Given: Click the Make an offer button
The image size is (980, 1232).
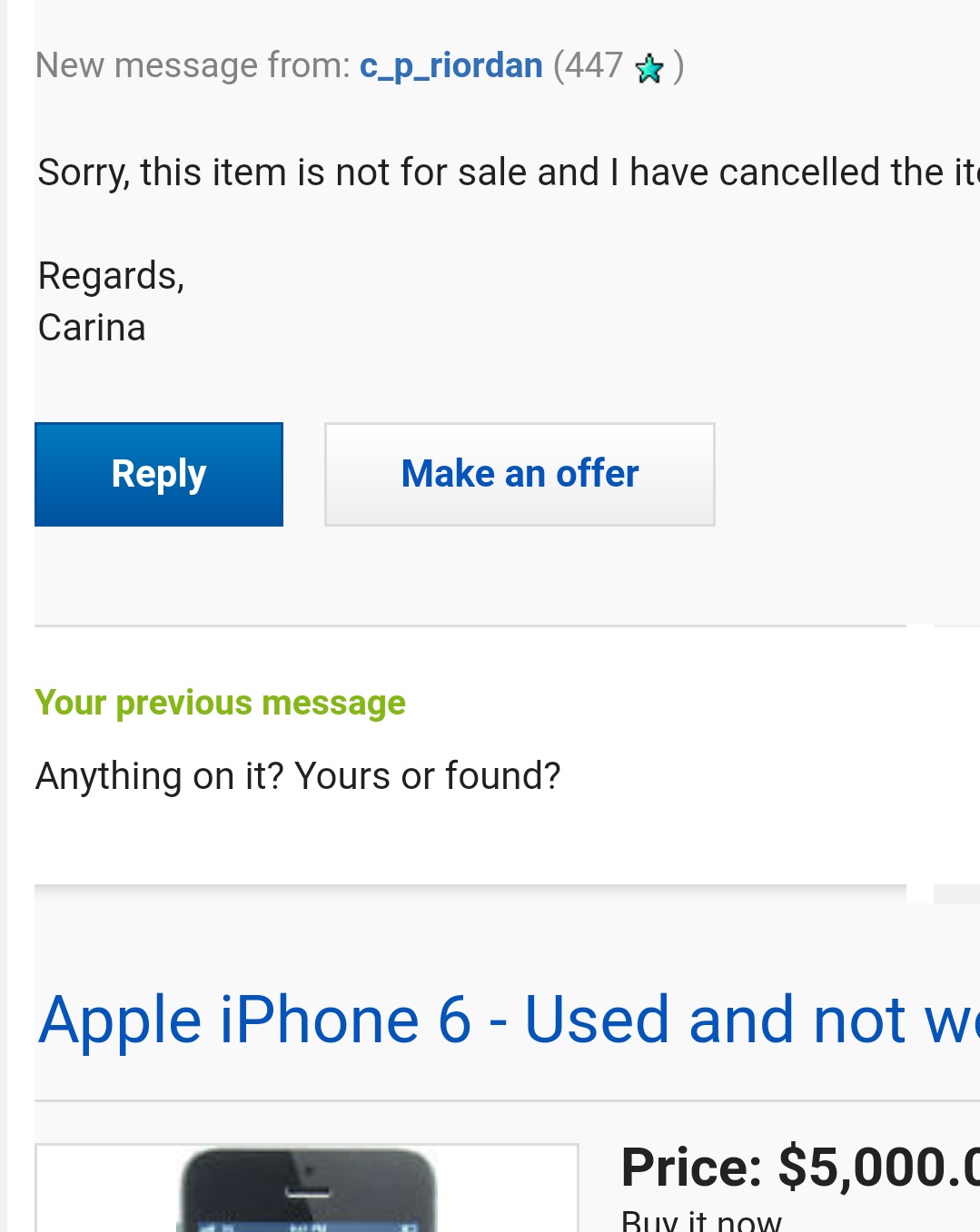Looking at the screenshot, I should (x=520, y=474).
